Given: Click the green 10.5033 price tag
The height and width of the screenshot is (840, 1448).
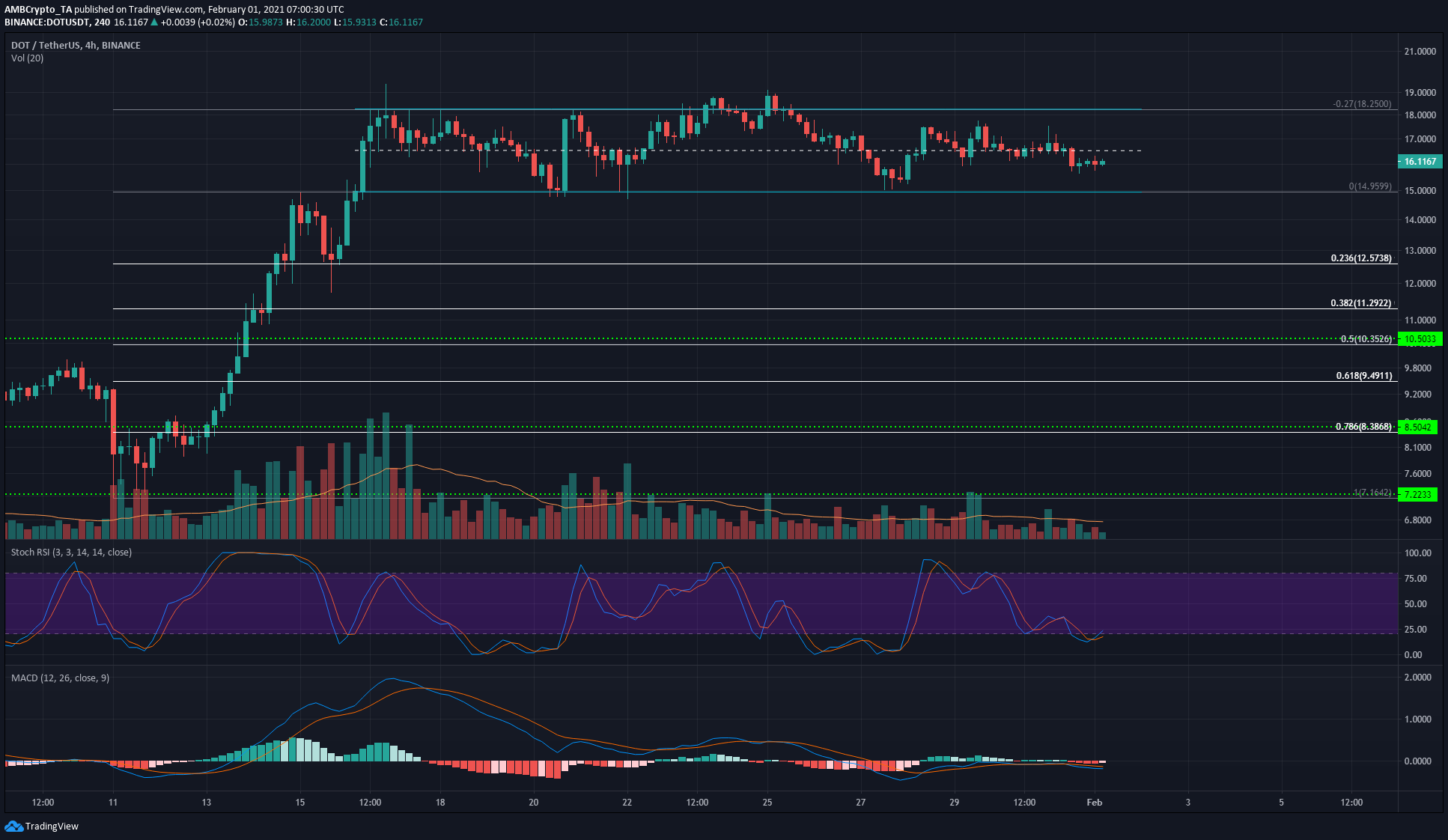Looking at the screenshot, I should pyautogui.click(x=1420, y=338).
